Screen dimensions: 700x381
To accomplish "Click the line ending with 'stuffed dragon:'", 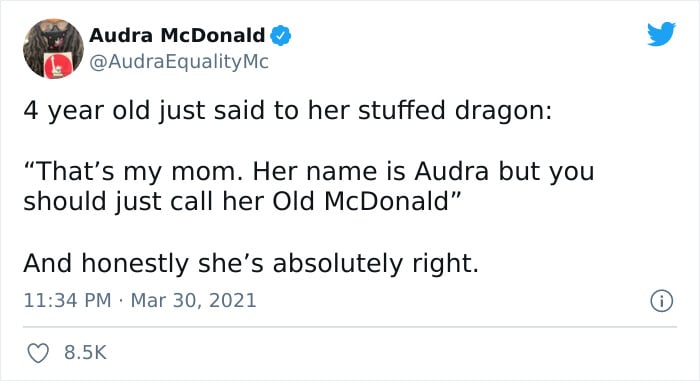I will point(288,111).
